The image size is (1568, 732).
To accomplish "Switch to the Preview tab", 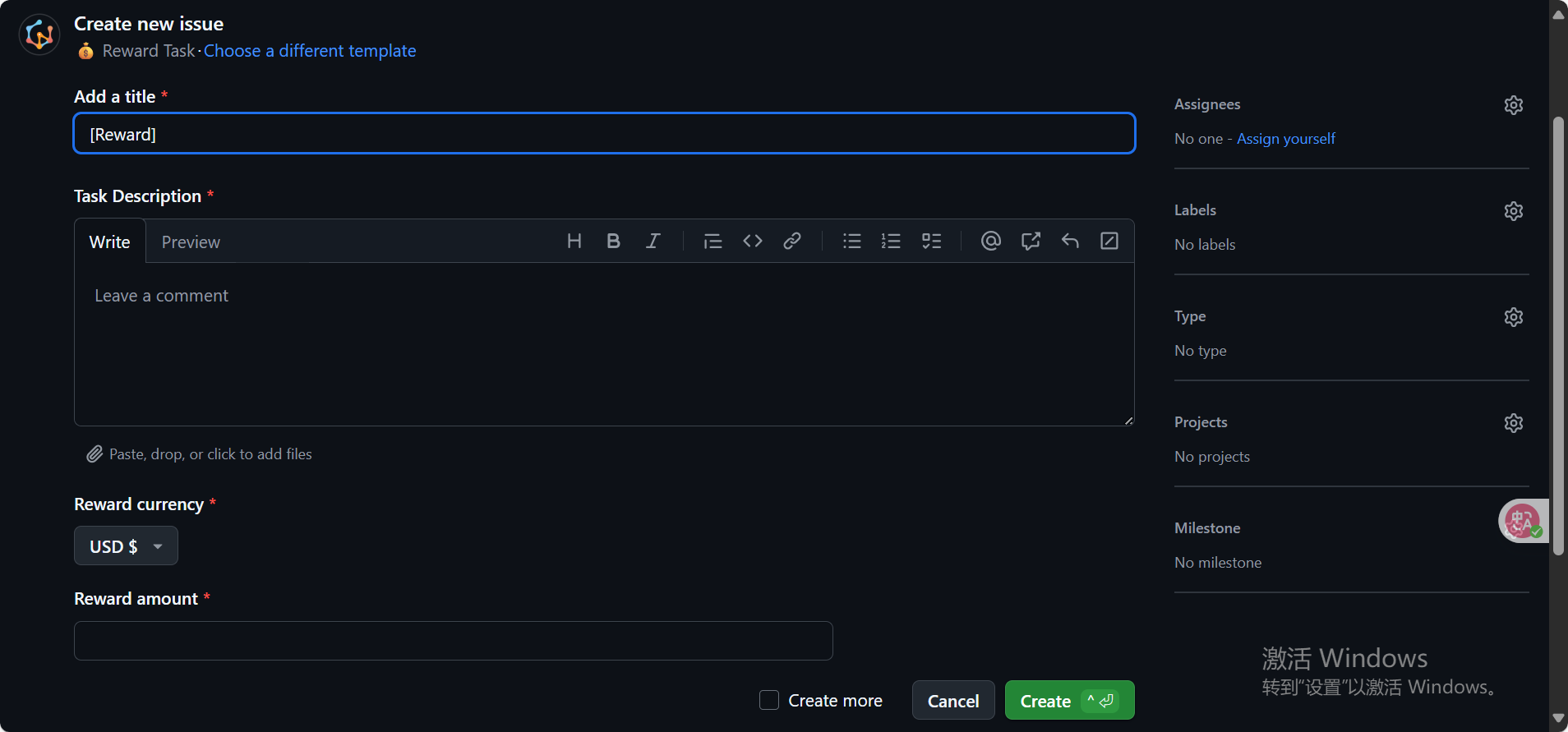I will (x=191, y=242).
